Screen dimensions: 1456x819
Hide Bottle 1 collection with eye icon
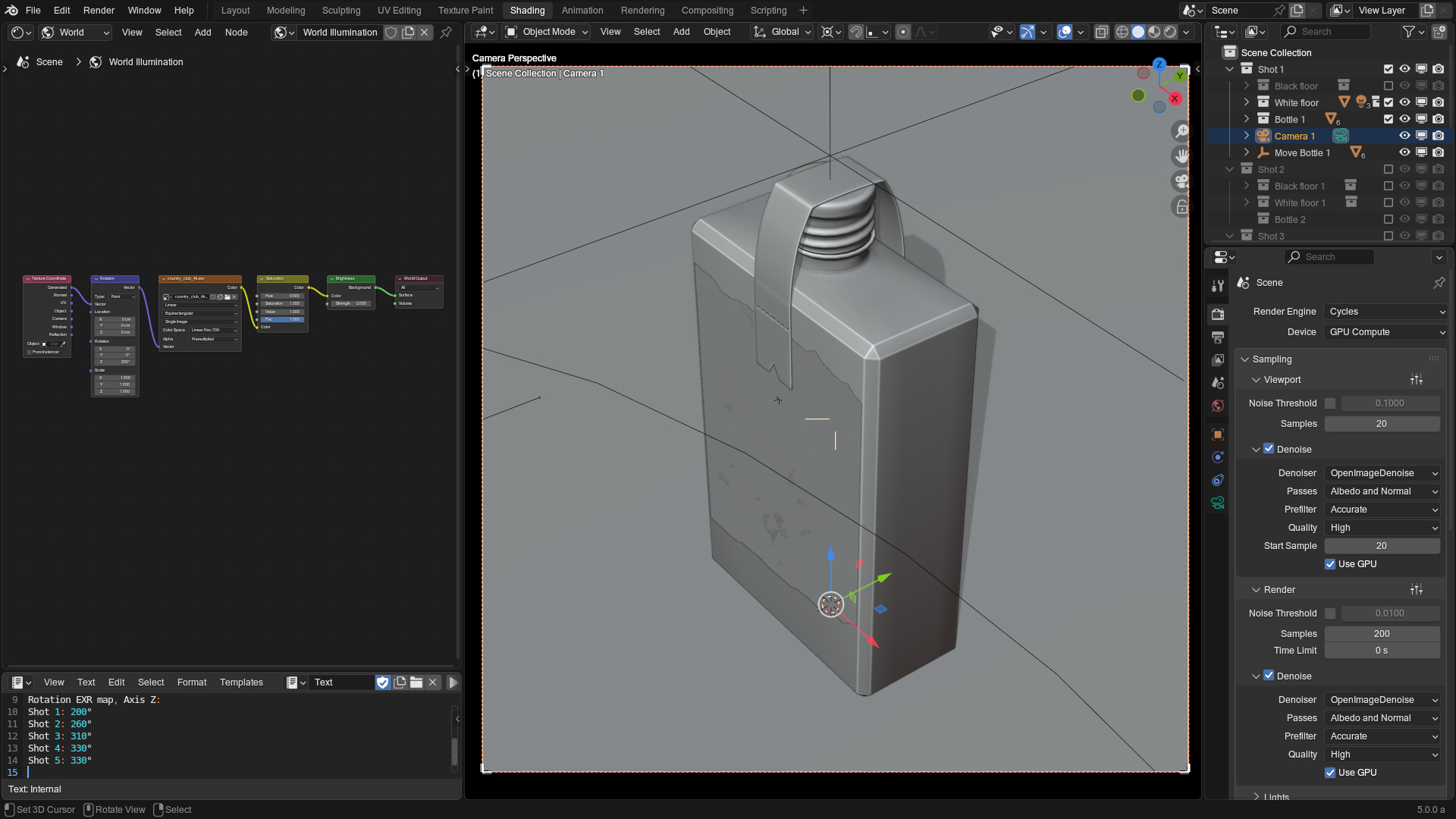[x=1404, y=119]
